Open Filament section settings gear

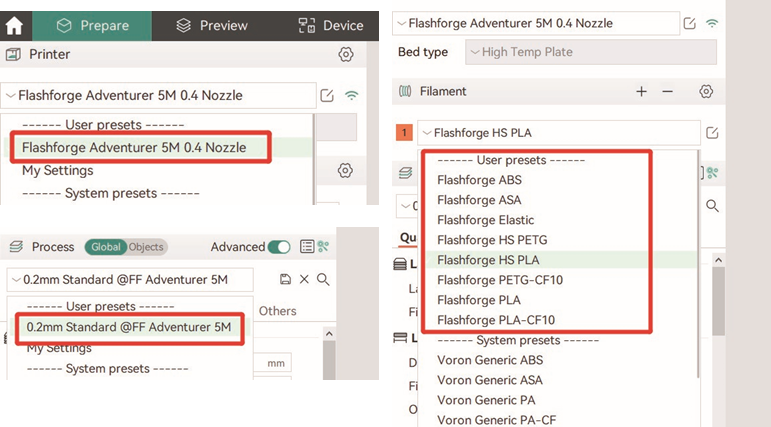[706, 92]
